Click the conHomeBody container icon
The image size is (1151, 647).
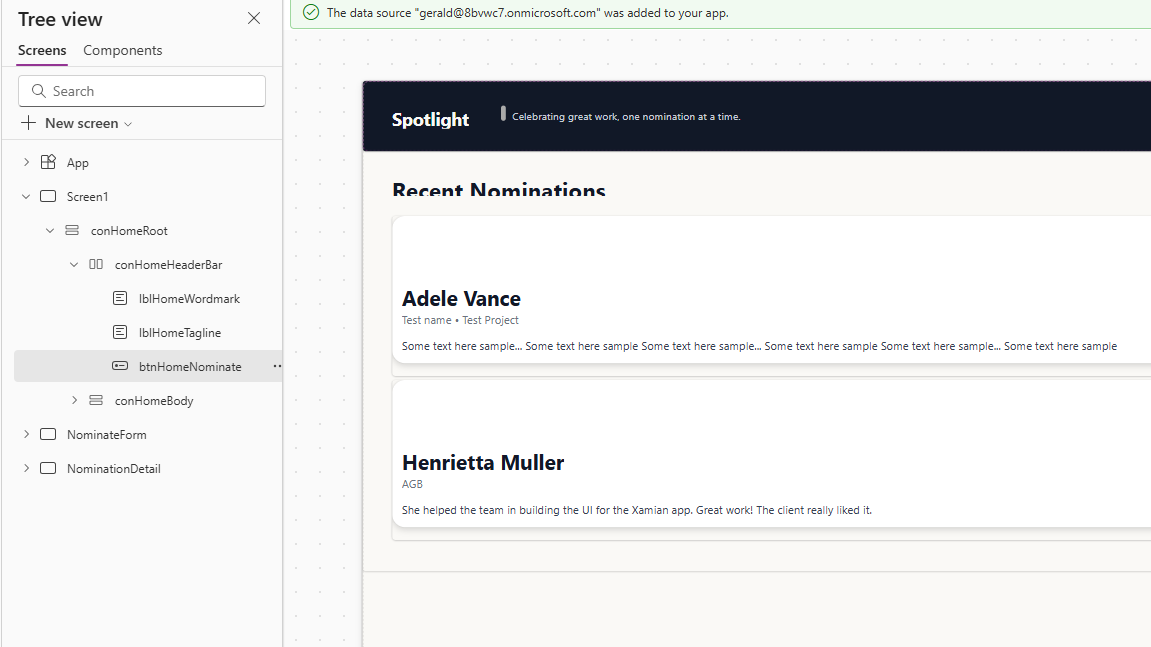point(96,400)
